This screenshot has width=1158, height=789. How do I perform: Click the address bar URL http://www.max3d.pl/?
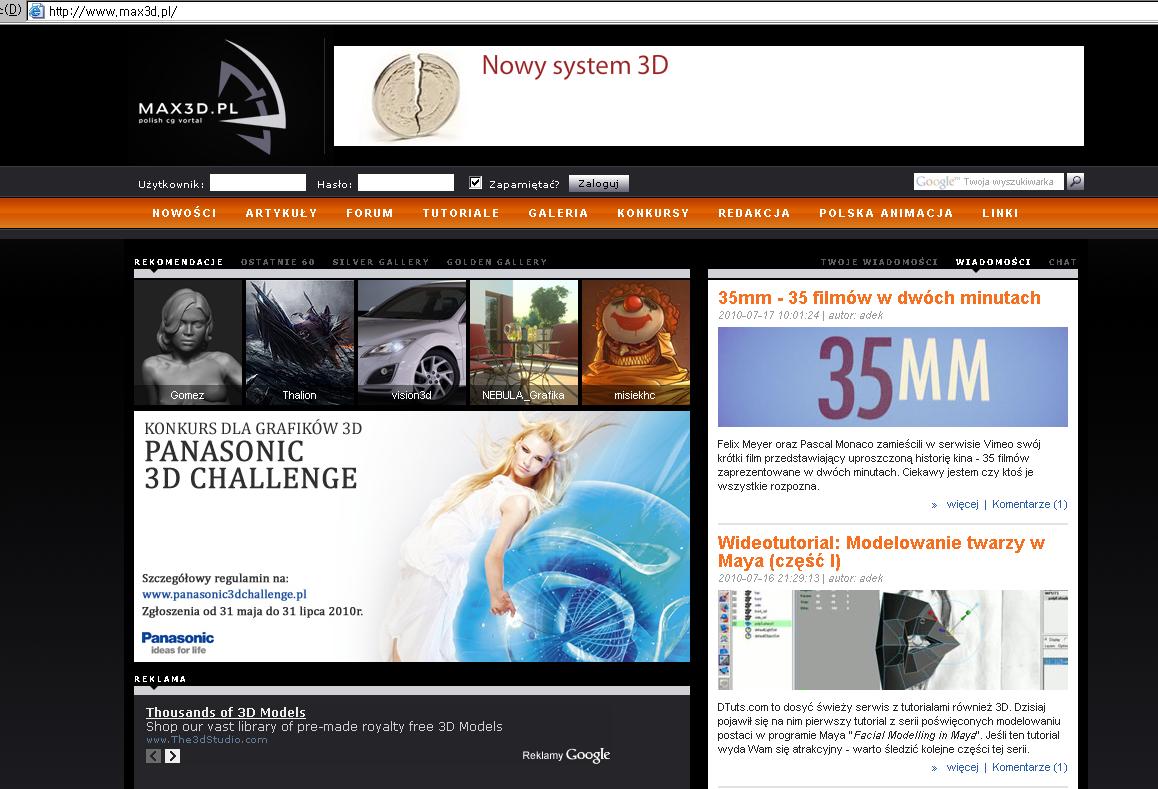[113, 12]
